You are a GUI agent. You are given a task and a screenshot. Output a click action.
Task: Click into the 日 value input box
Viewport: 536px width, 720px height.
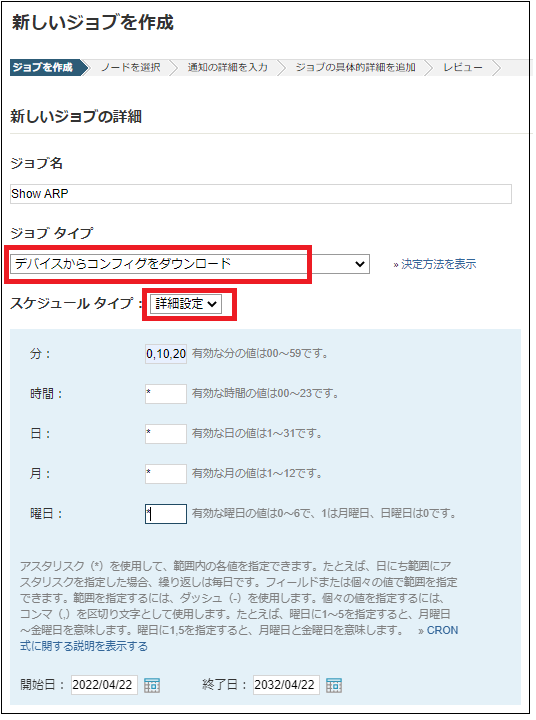coord(166,434)
